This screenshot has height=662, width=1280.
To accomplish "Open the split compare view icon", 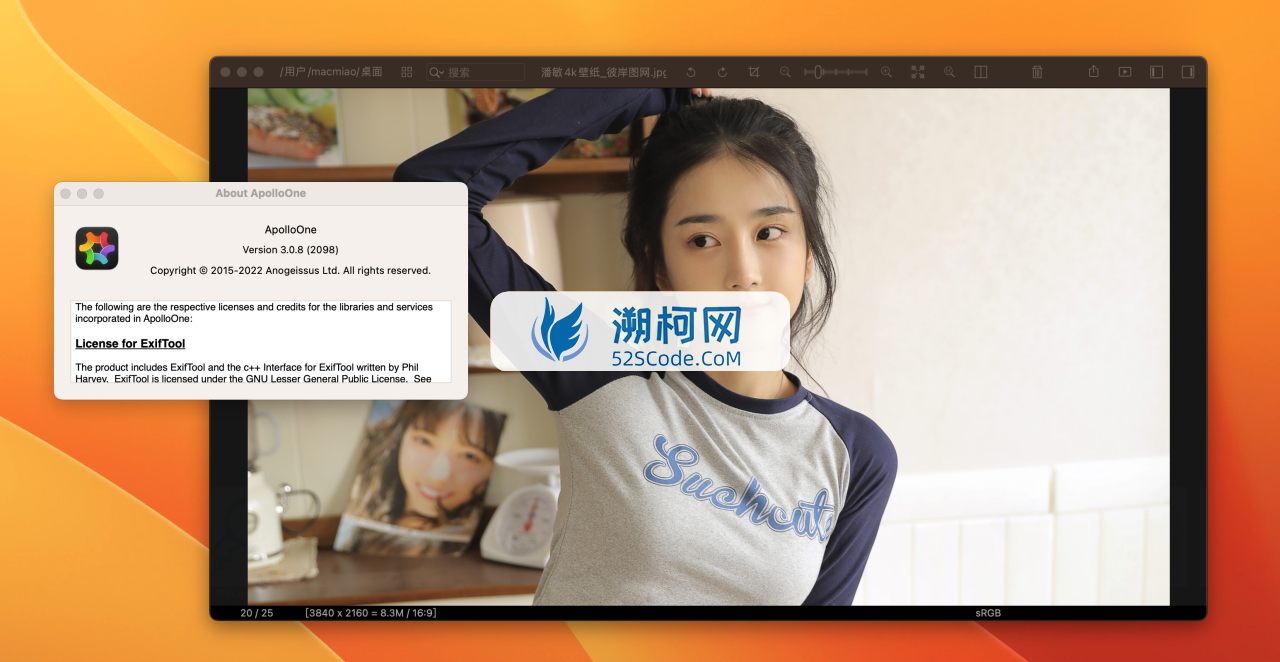I will point(981,72).
